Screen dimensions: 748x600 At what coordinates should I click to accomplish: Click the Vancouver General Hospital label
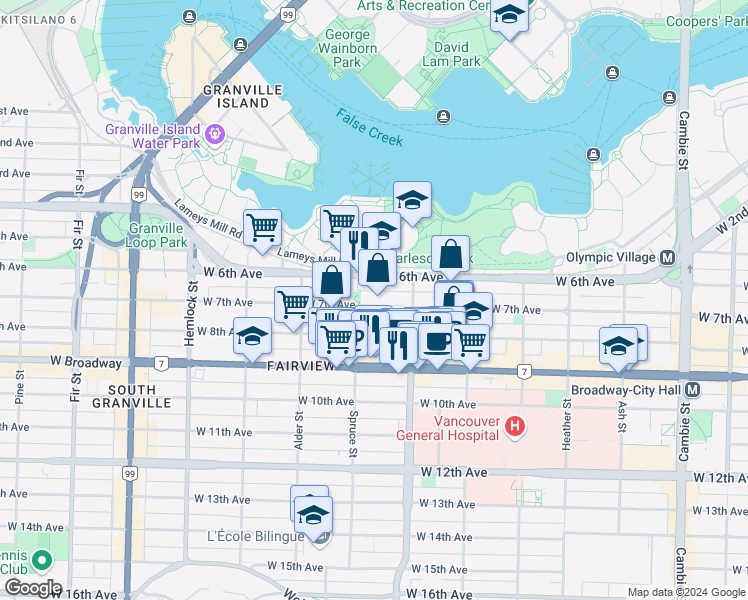click(447, 428)
